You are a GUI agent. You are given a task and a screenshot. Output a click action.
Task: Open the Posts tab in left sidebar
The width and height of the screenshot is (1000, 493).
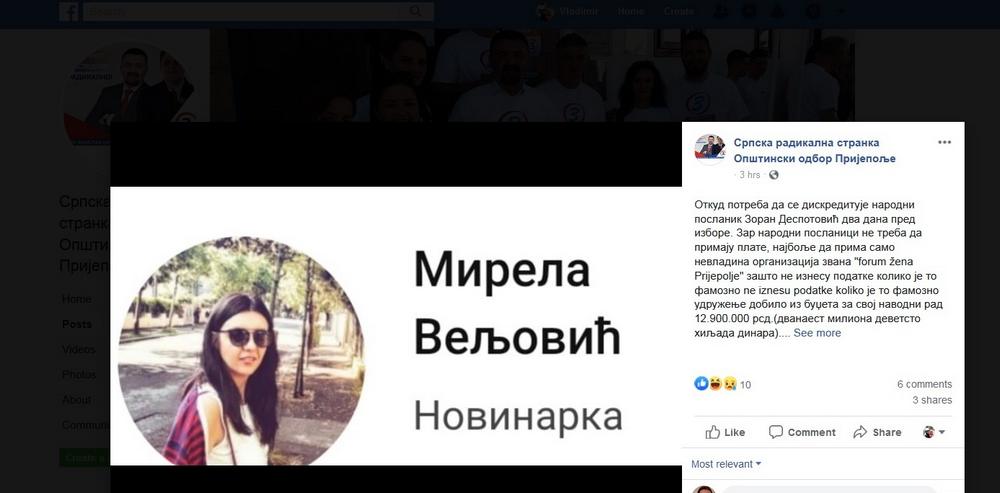click(x=77, y=324)
